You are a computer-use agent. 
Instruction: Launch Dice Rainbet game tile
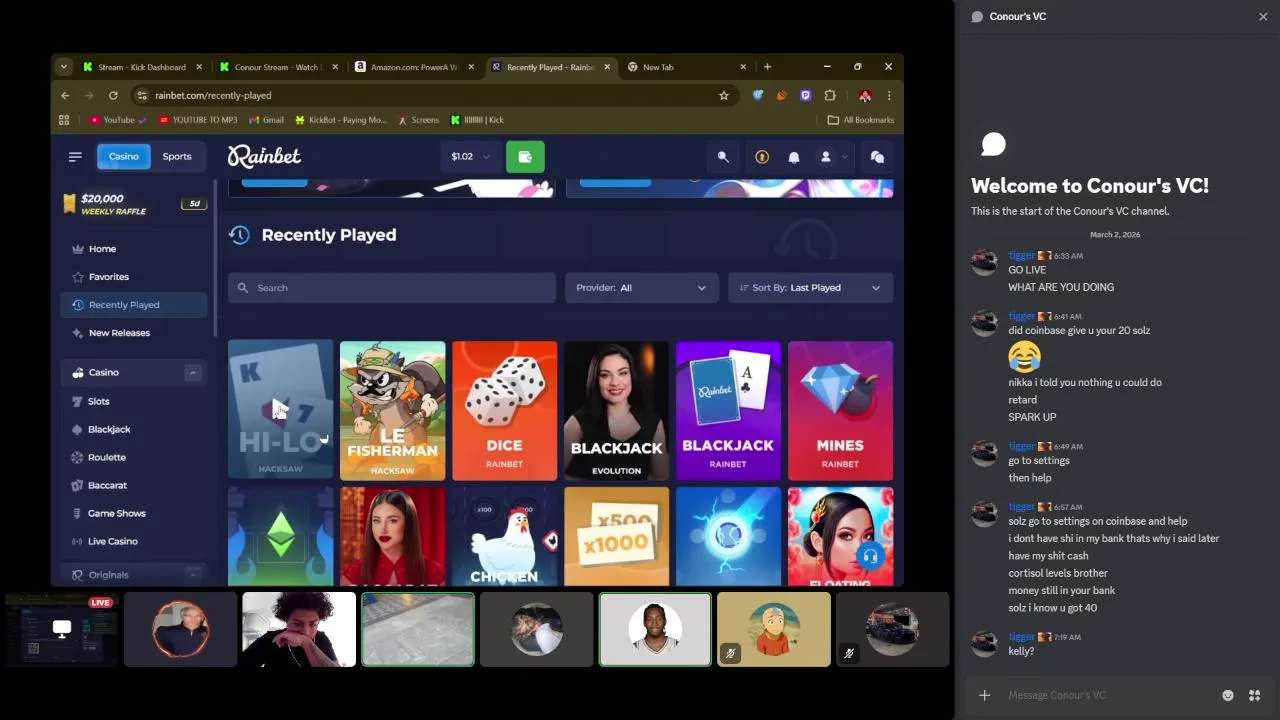coord(504,410)
